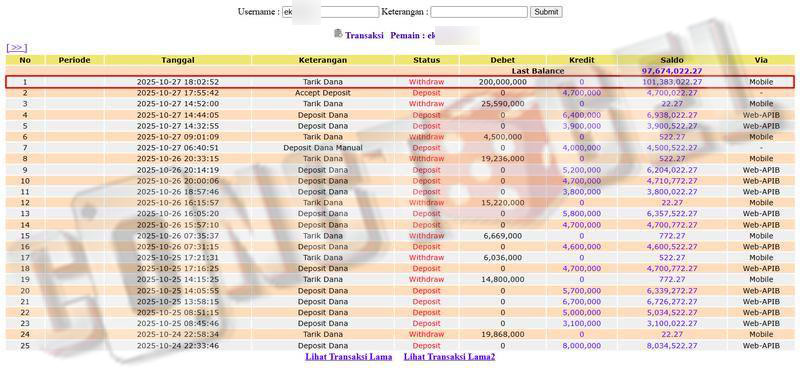Focus the Username input field
This screenshot has height=384, width=800.
coord(331,12)
